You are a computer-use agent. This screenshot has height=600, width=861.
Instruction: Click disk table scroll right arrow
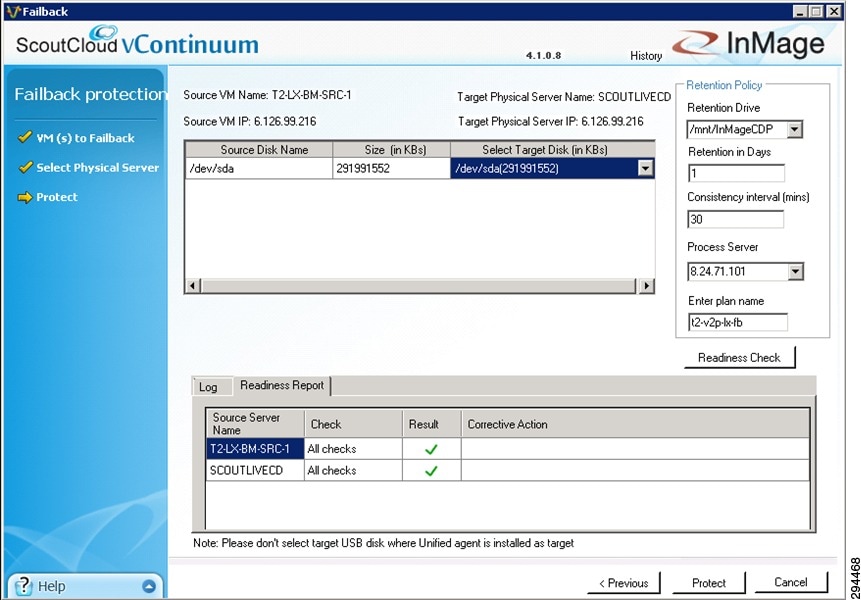(646, 285)
